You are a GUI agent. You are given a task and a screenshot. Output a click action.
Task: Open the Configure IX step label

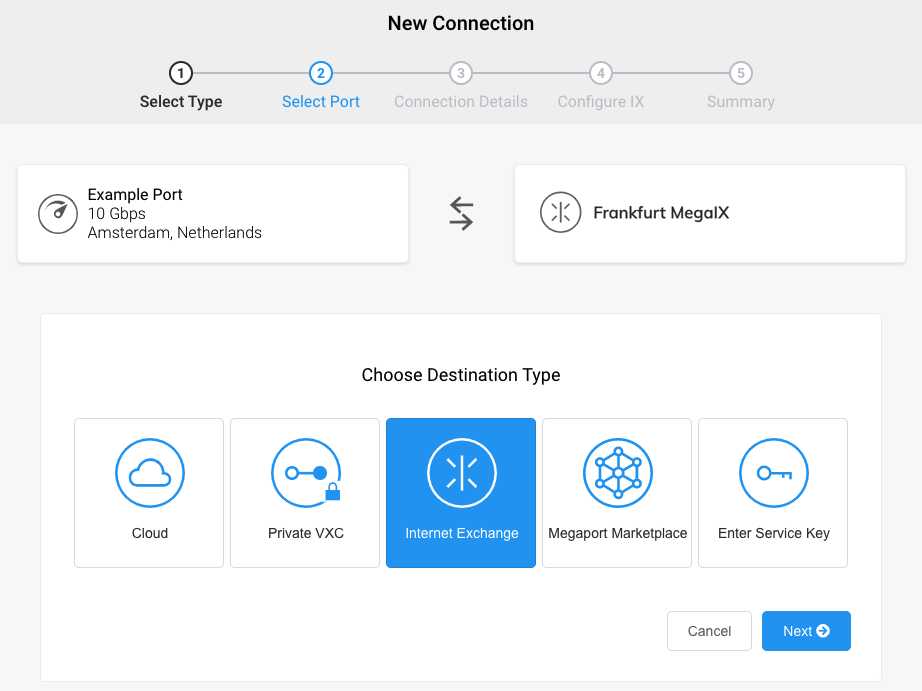[601, 102]
